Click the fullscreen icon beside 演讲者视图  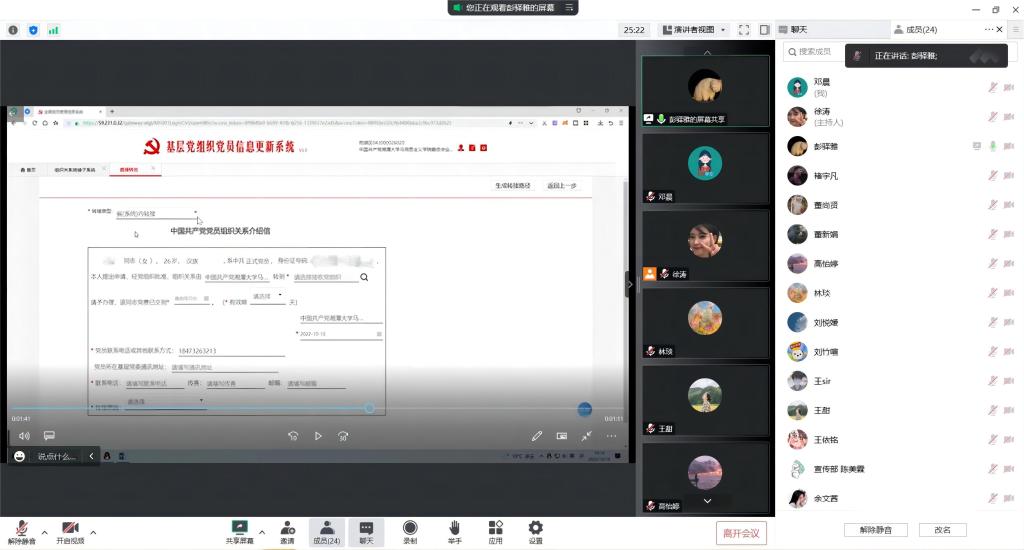tap(744, 30)
